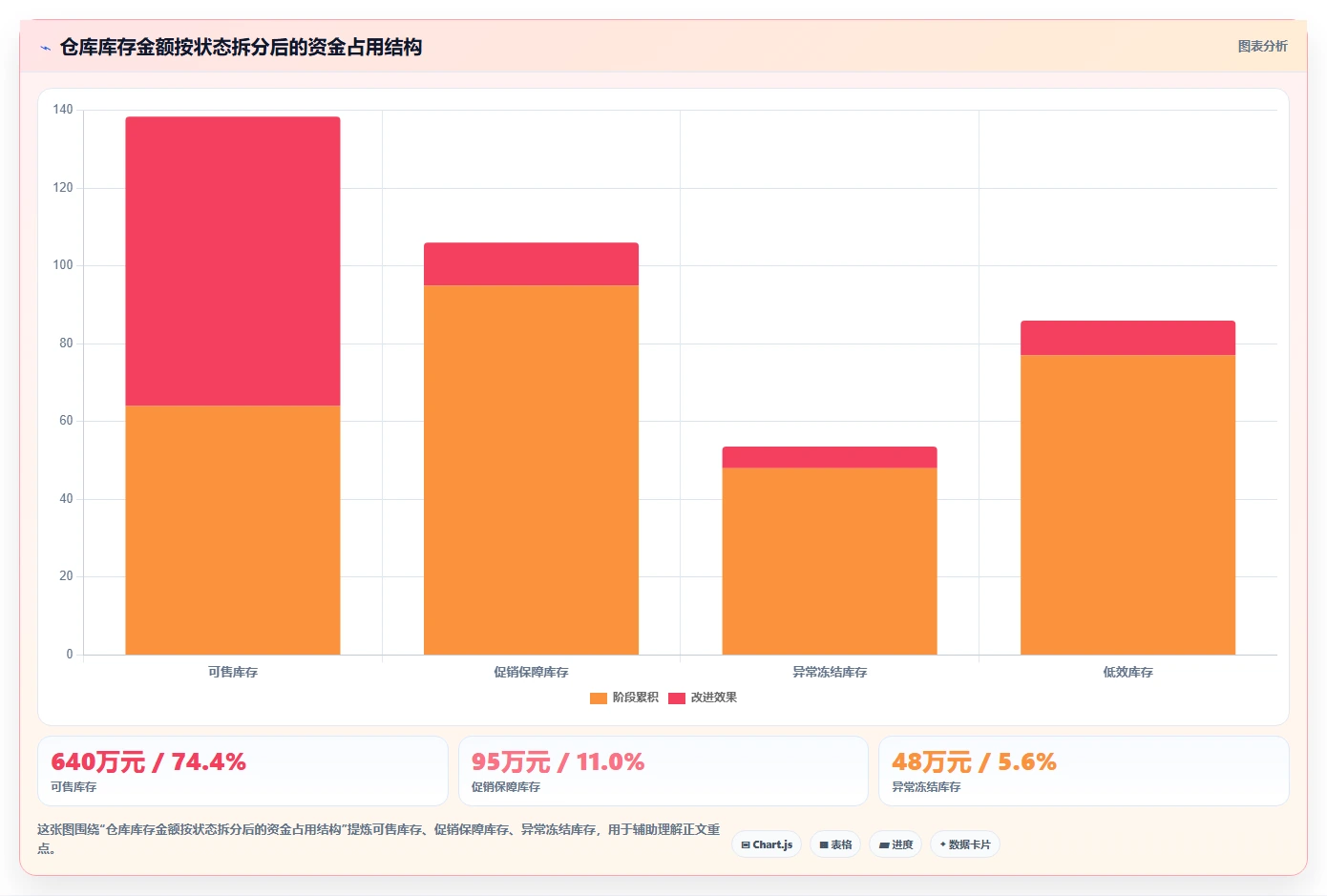Image resolution: width=1327 pixels, height=896 pixels.
Task: Click the 低效库存 x-axis label
Action: coord(1127,672)
